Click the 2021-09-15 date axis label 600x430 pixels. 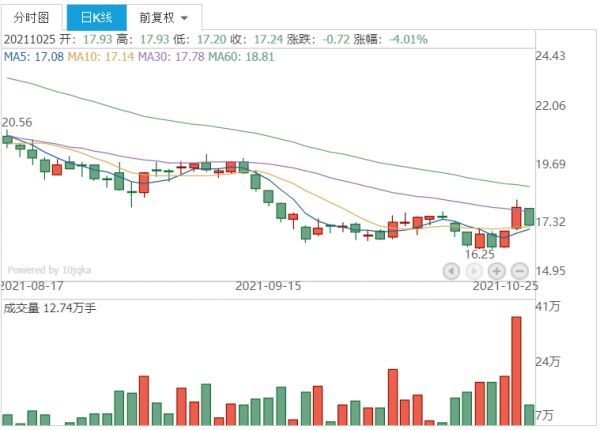(x=268, y=285)
